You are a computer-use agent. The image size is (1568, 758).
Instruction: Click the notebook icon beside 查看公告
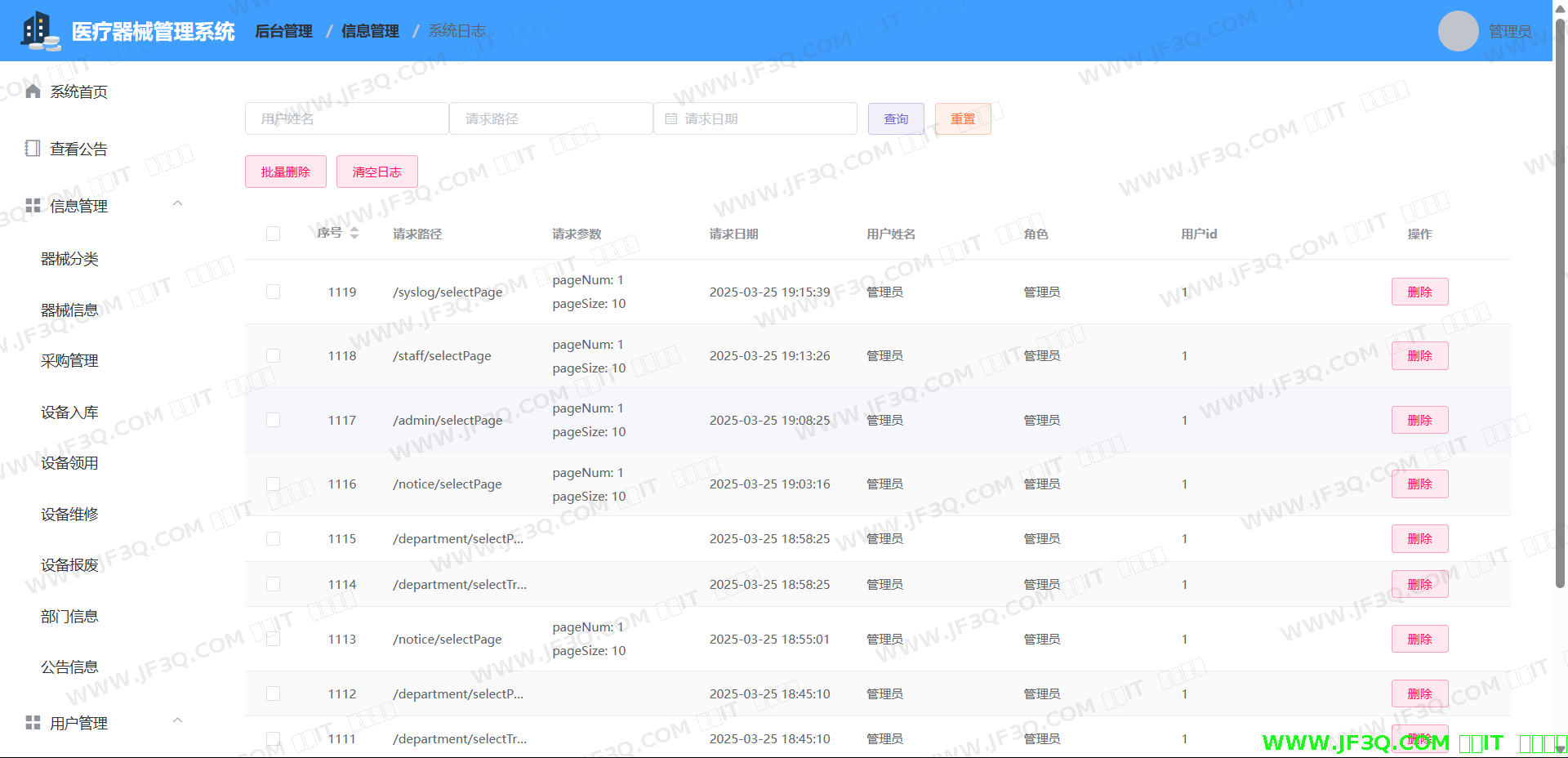click(x=33, y=149)
